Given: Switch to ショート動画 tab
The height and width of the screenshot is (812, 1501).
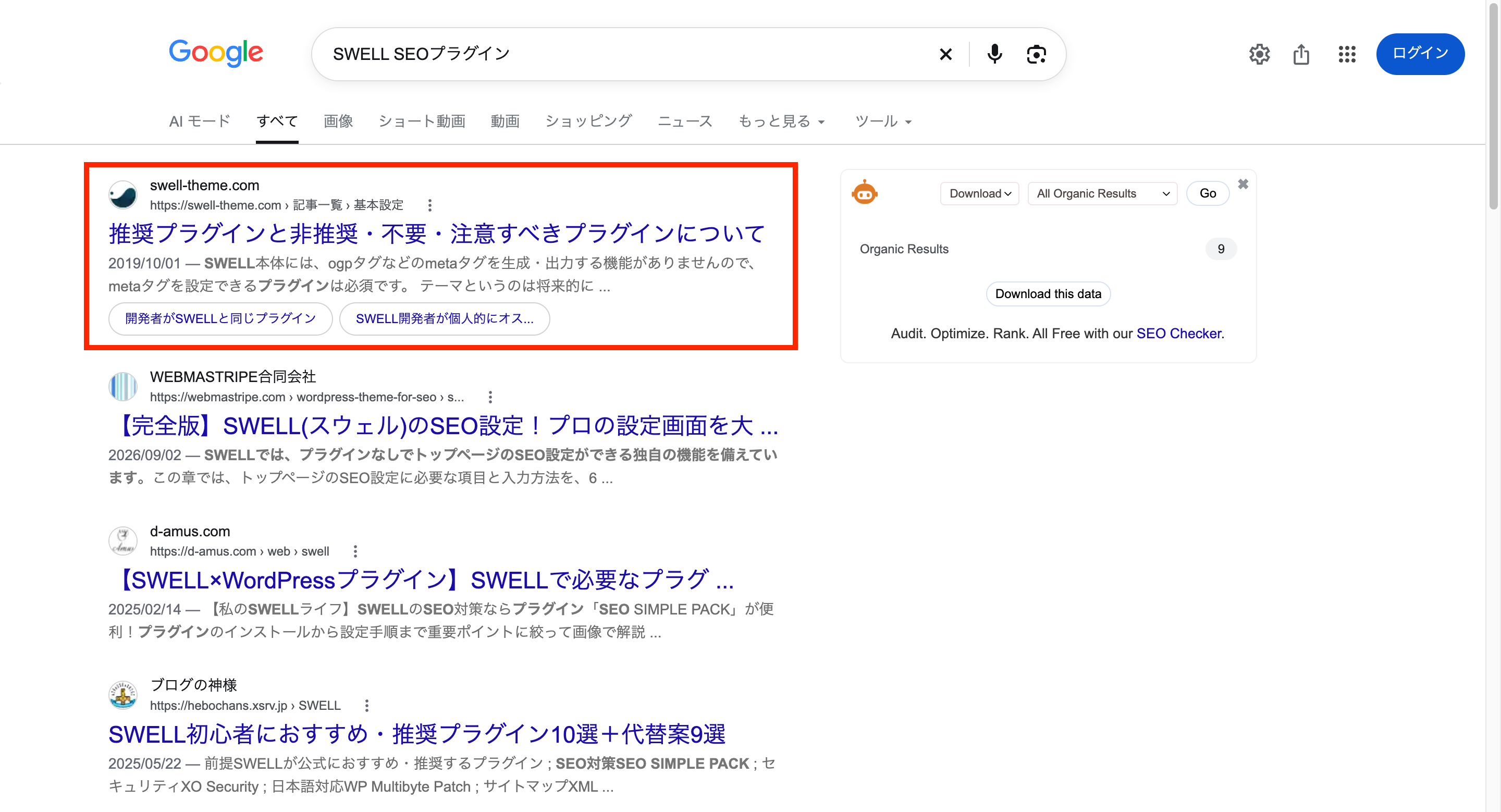Looking at the screenshot, I should click(x=422, y=121).
